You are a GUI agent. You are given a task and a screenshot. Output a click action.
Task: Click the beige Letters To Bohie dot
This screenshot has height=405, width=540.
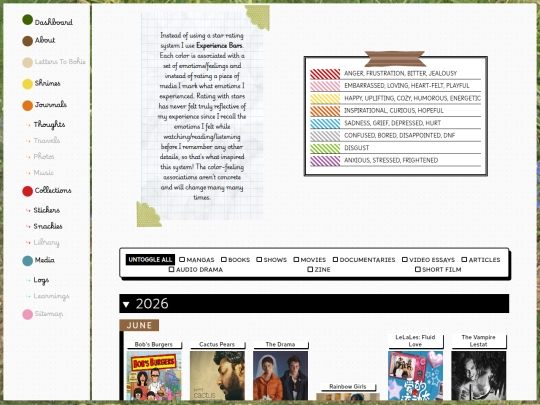click(x=28, y=62)
